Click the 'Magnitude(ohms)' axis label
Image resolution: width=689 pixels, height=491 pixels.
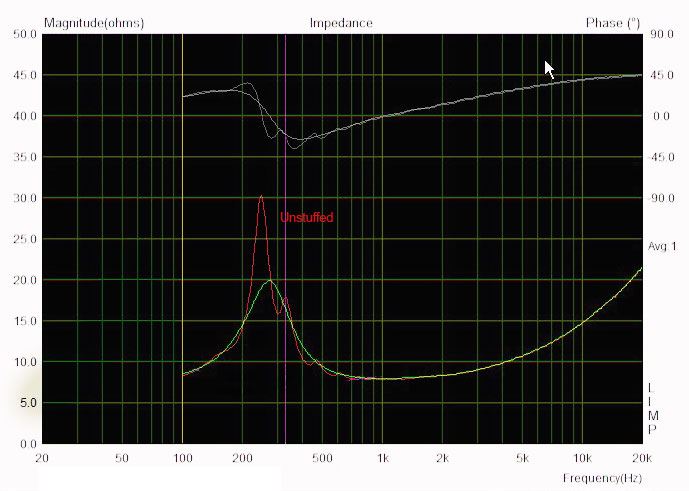click(x=94, y=23)
